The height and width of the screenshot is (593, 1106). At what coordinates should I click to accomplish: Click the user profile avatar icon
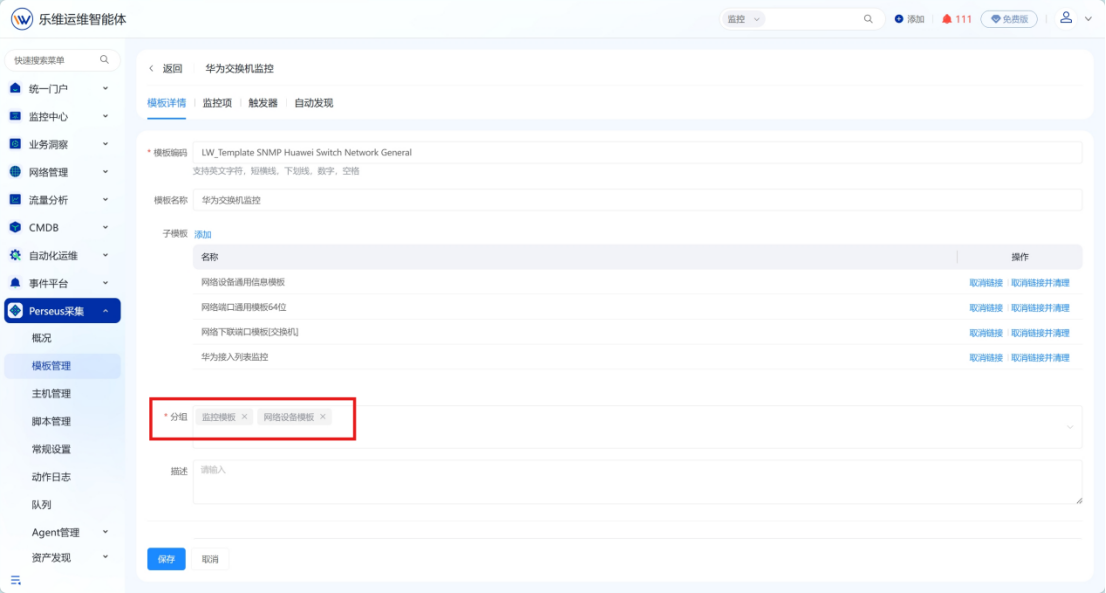1066,18
